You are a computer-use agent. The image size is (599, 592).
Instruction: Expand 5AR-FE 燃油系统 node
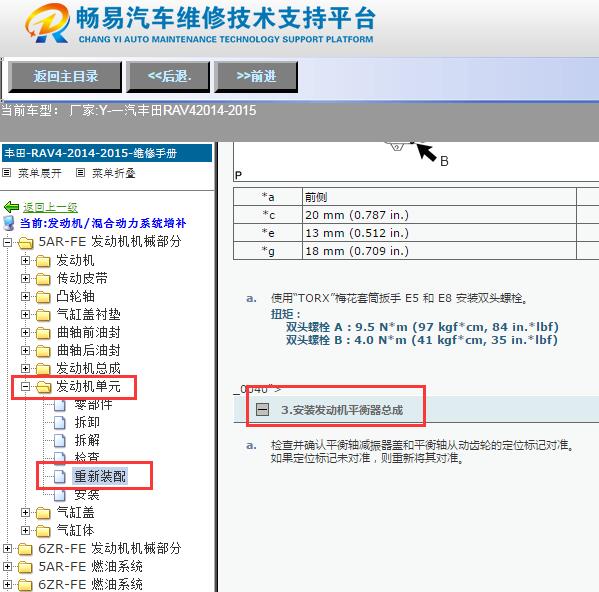coord(7,566)
